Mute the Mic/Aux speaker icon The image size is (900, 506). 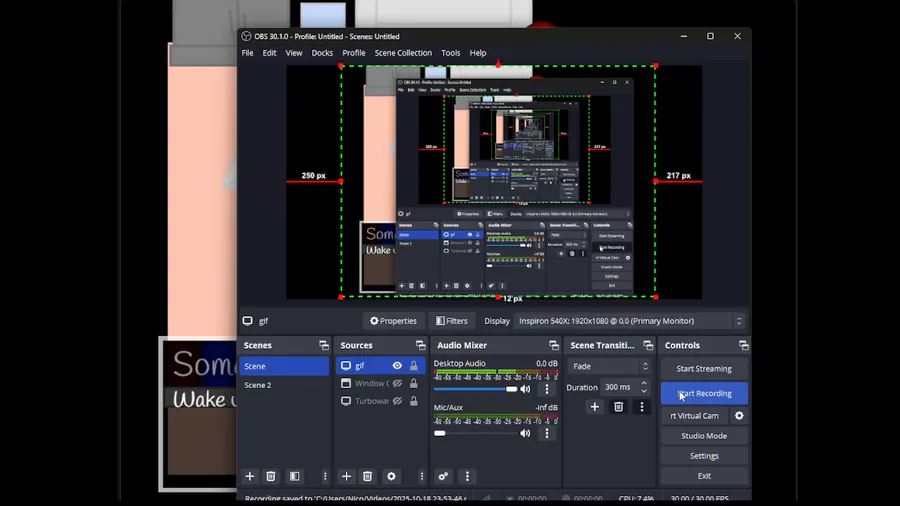point(525,433)
